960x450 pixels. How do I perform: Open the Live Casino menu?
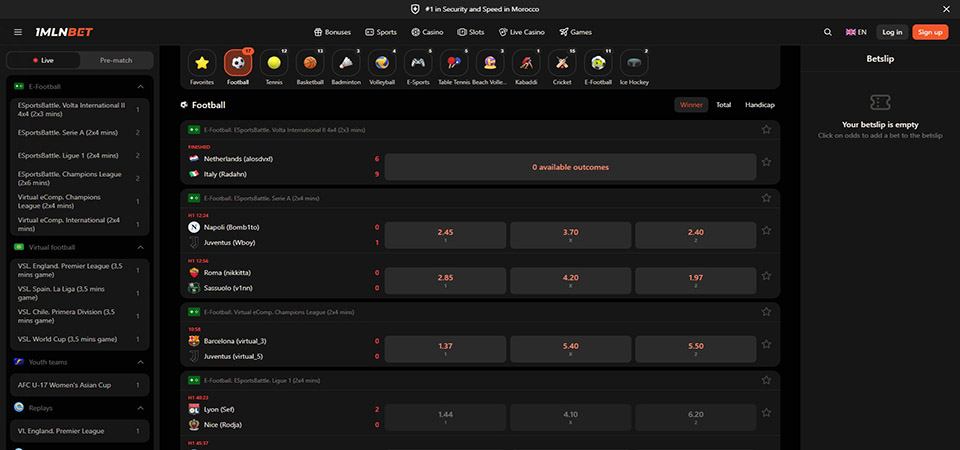(x=522, y=32)
